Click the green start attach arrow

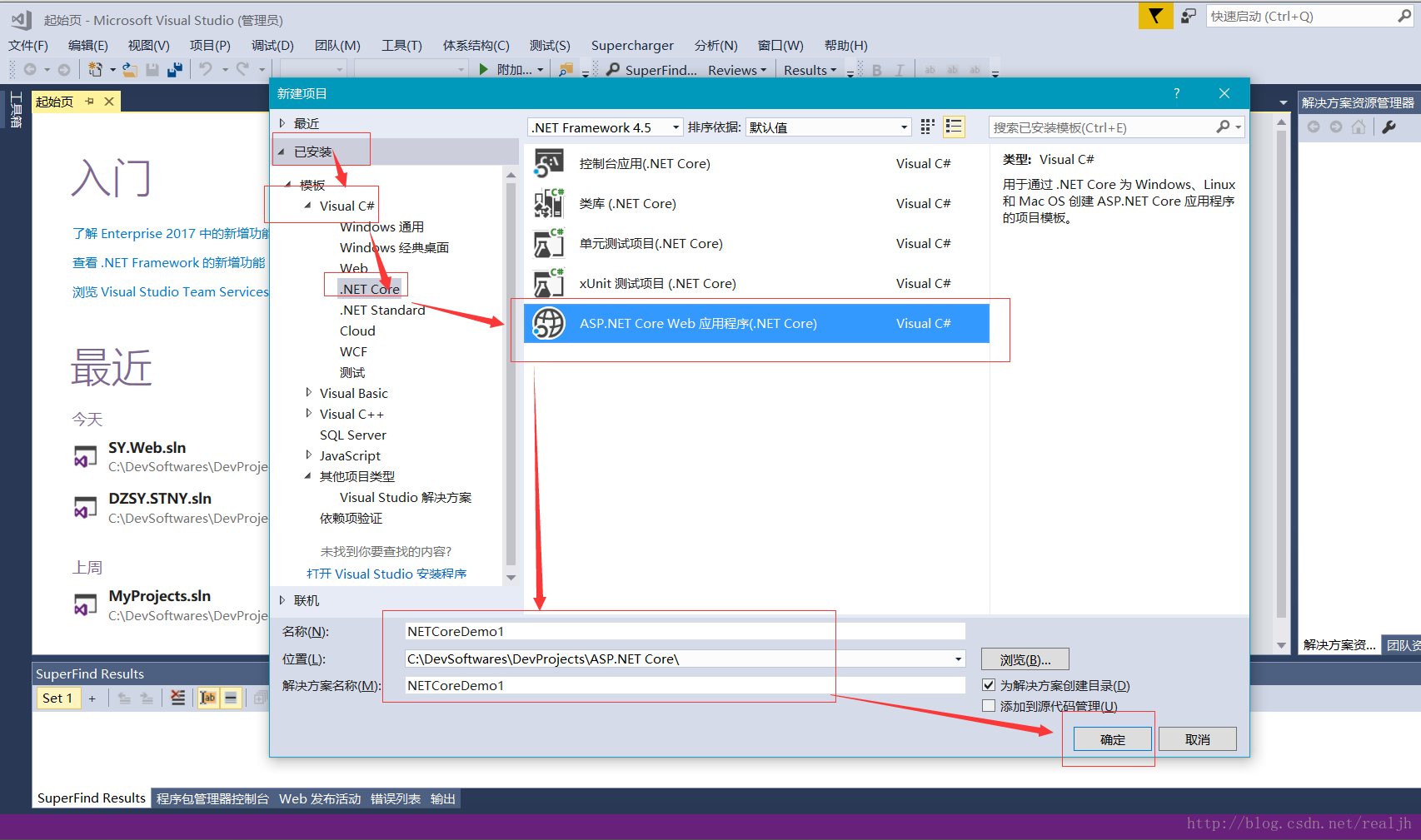point(483,70)
